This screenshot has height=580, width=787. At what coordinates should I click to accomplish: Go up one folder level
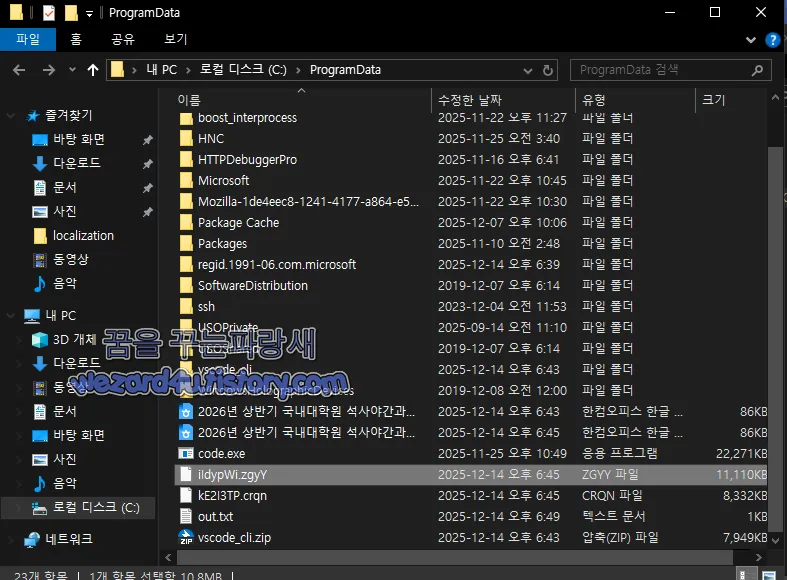pos(93,70)
